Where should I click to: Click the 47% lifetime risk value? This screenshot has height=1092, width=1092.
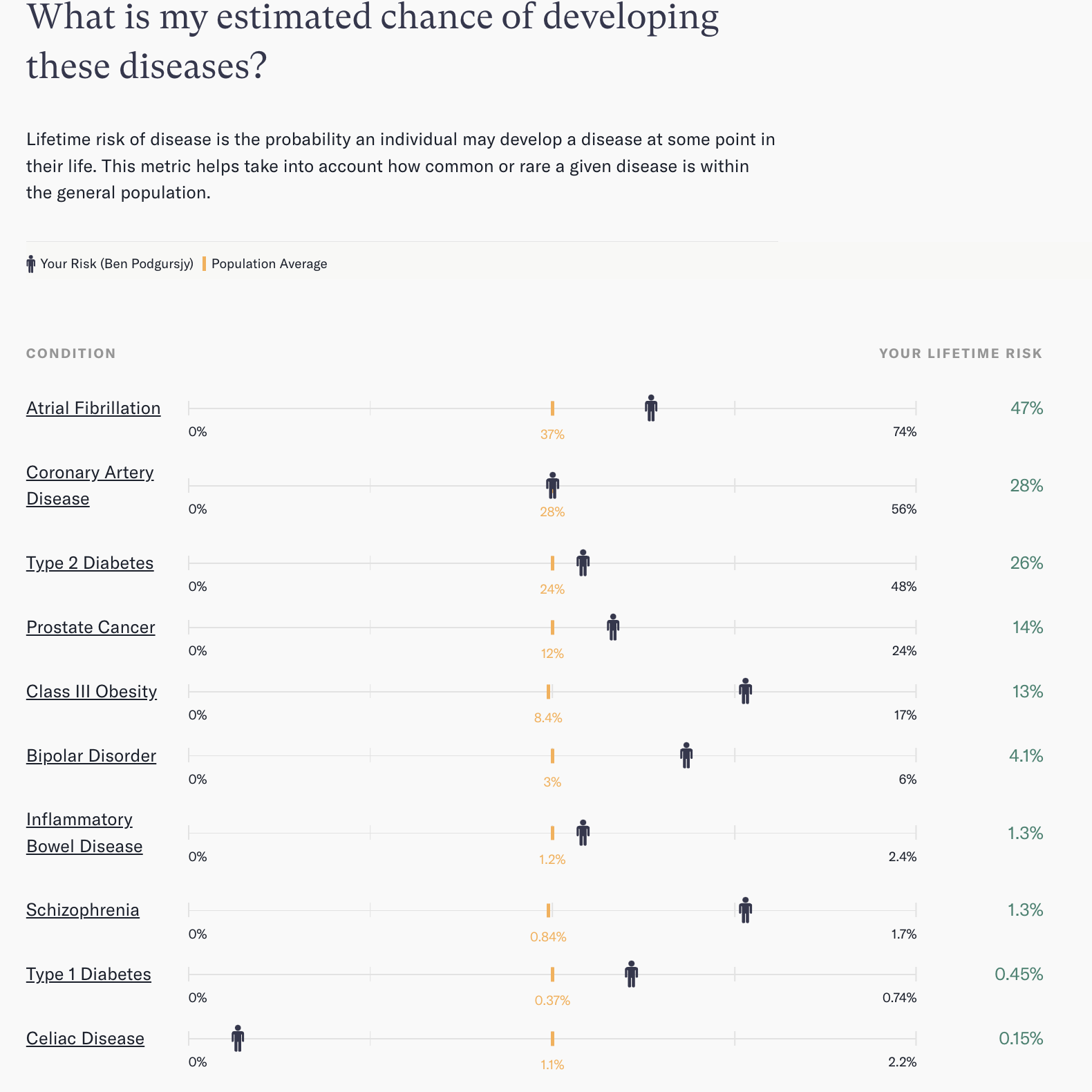pyautogui.click(x=1026, y=408)
